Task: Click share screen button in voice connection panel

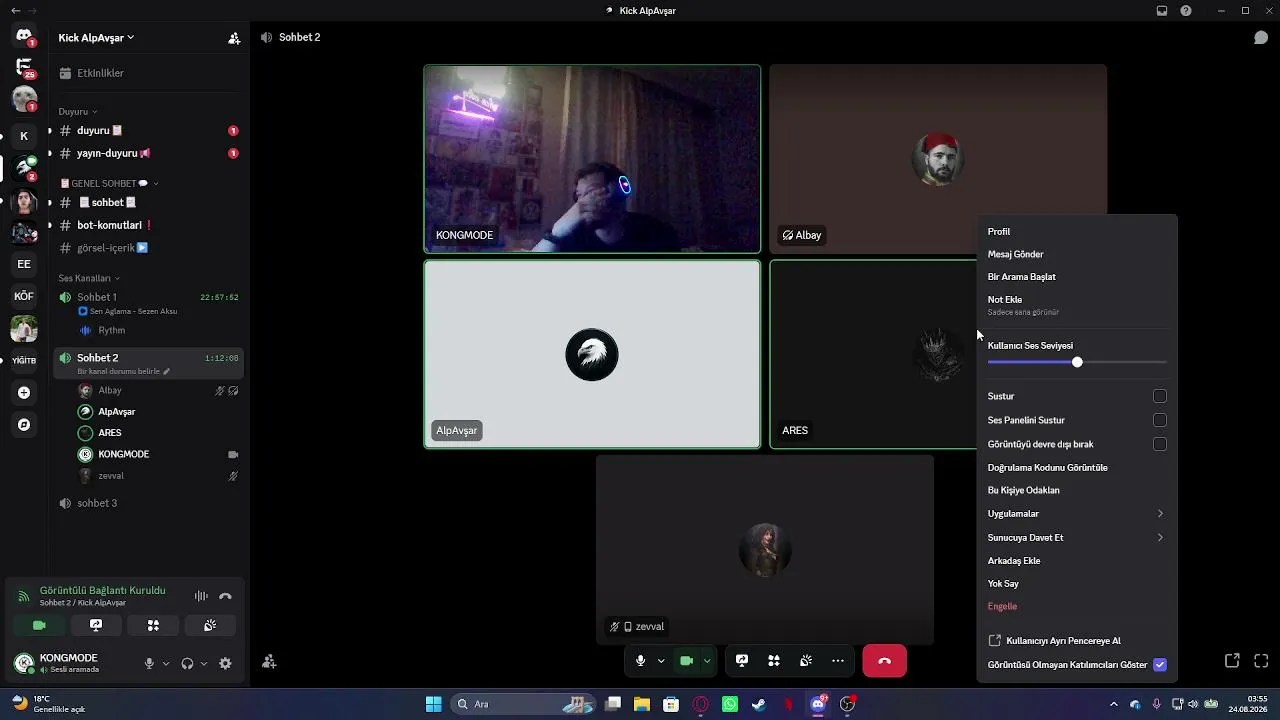Action: coord(96,625)
